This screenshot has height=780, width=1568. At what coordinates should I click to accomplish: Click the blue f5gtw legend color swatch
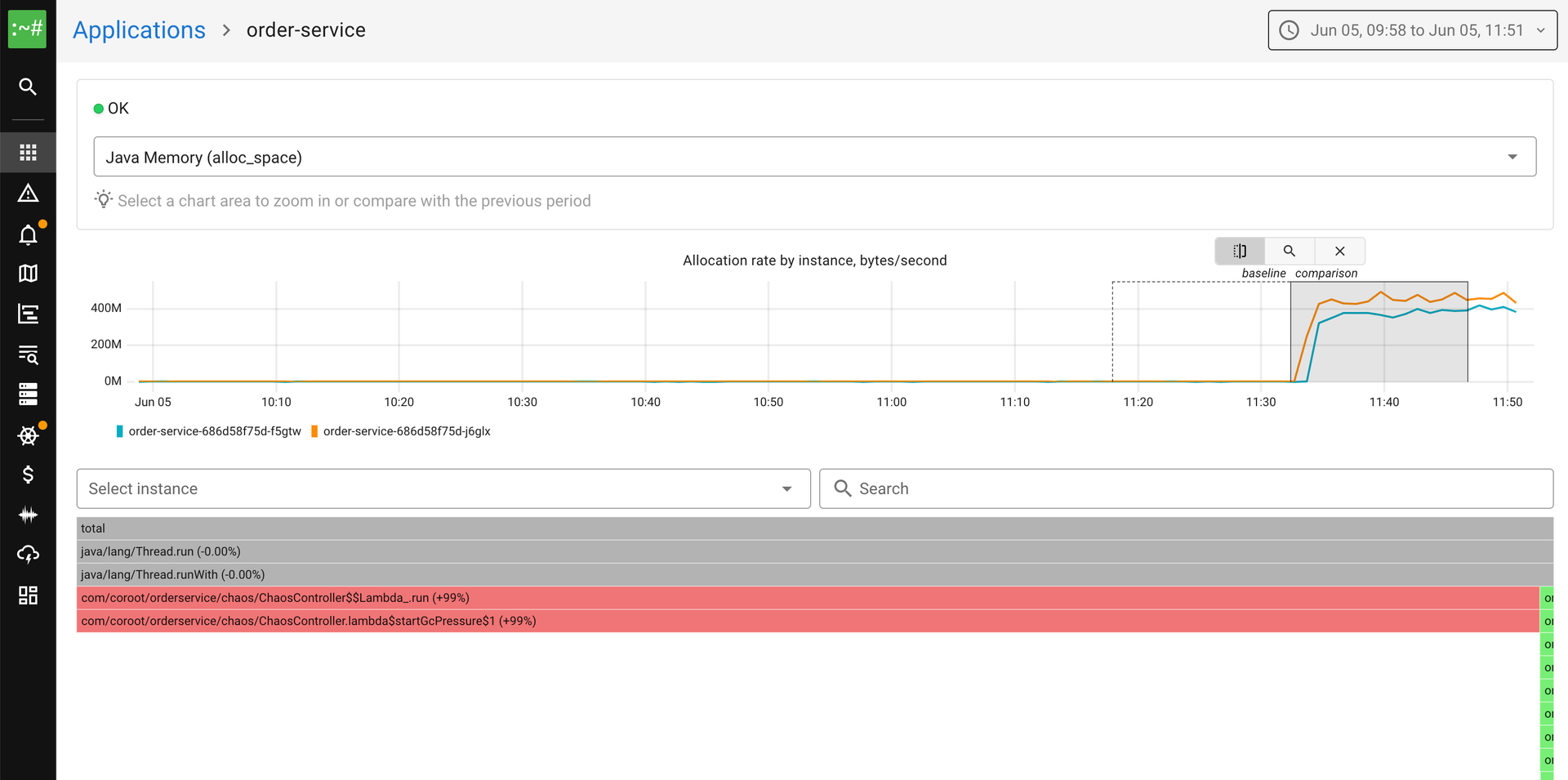[120, 431]
